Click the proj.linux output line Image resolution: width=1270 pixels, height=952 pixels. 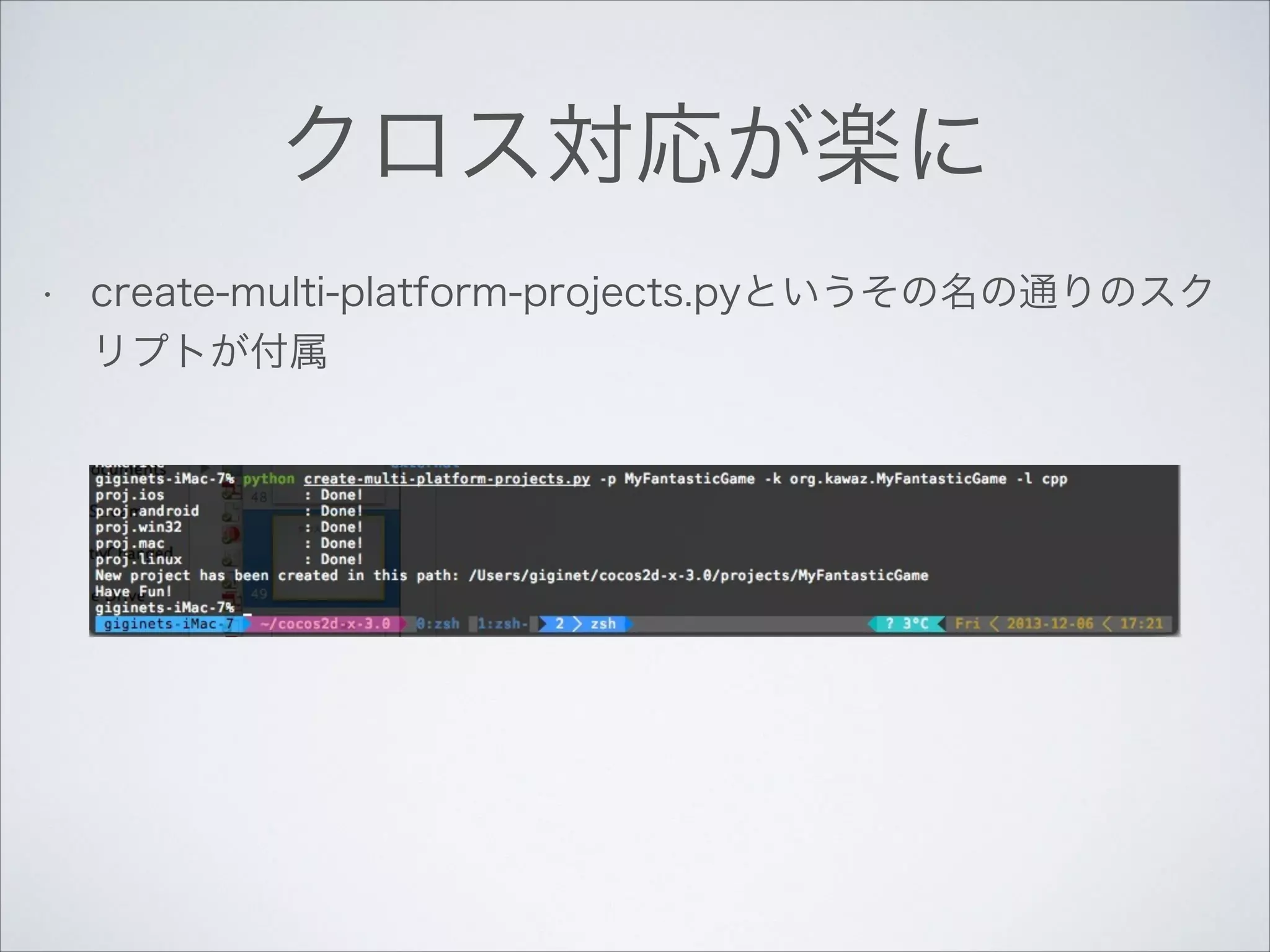[x=229, y=559]
